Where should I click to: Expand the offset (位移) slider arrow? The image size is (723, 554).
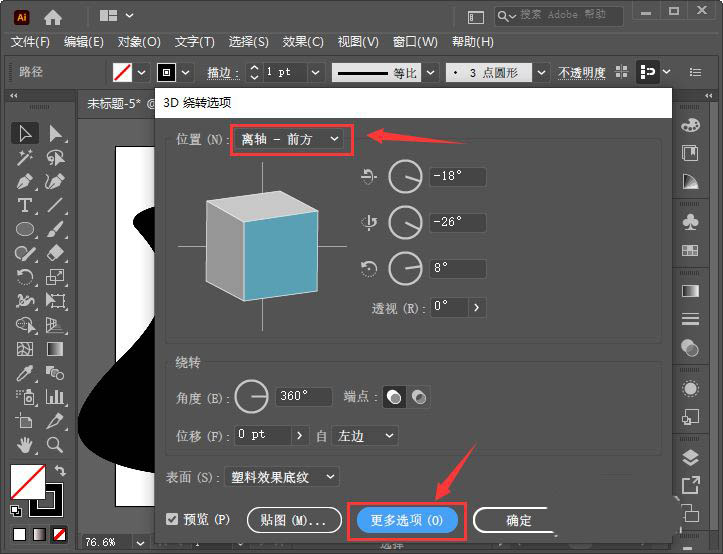[300, 435]
